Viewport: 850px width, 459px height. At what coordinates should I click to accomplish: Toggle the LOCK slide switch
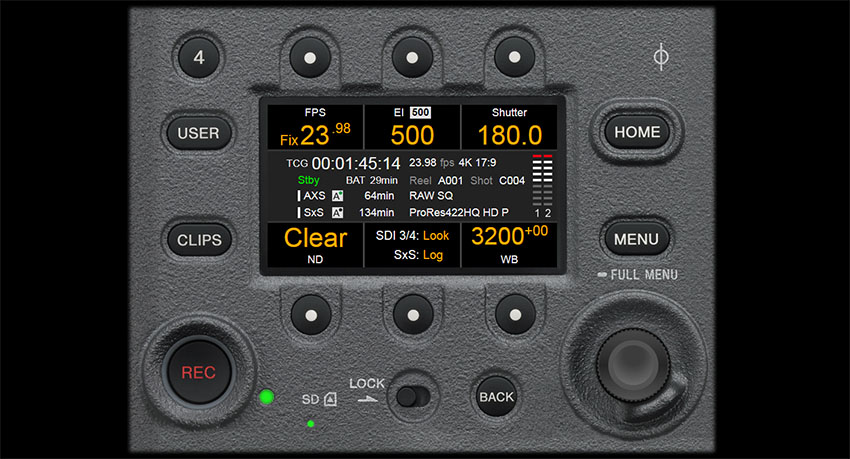tap(411, 396)
